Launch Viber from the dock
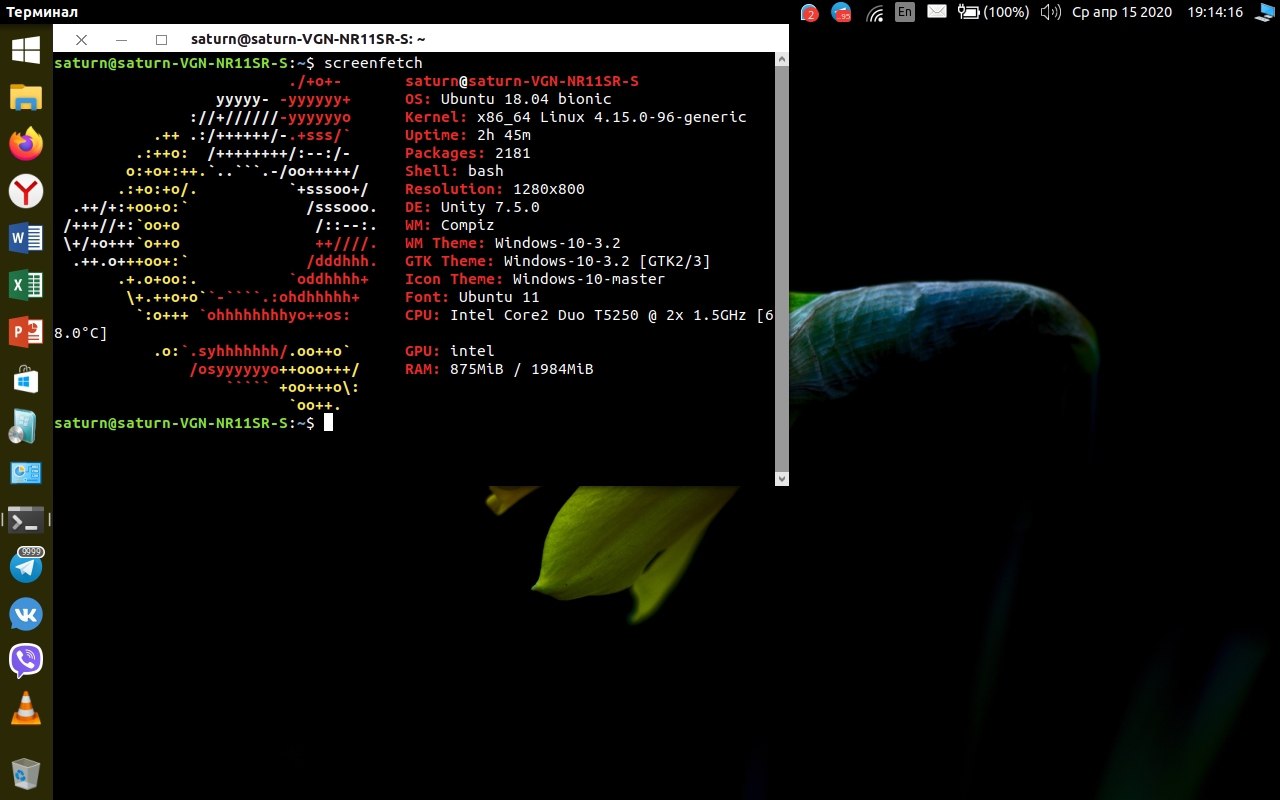The image size is (1280, 800). pos(26,661)
